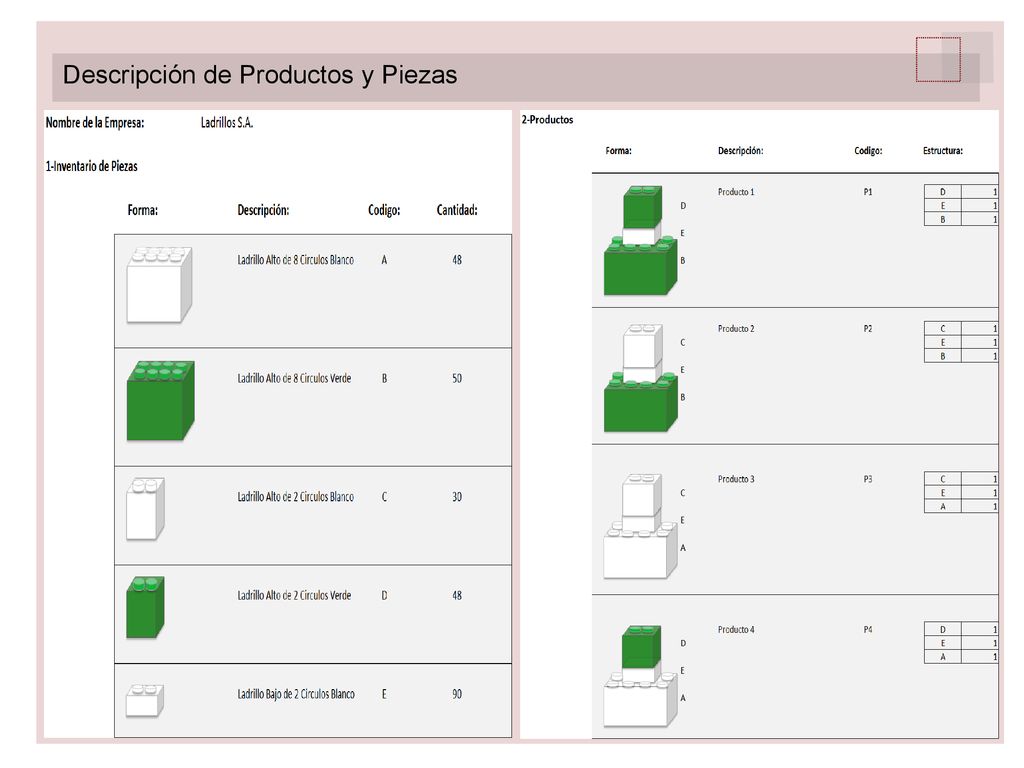Screen dimensions: 1024x768
Task: Click the title 'Descripción de Productos y Piezas'
Action: (x=260, y=74)
